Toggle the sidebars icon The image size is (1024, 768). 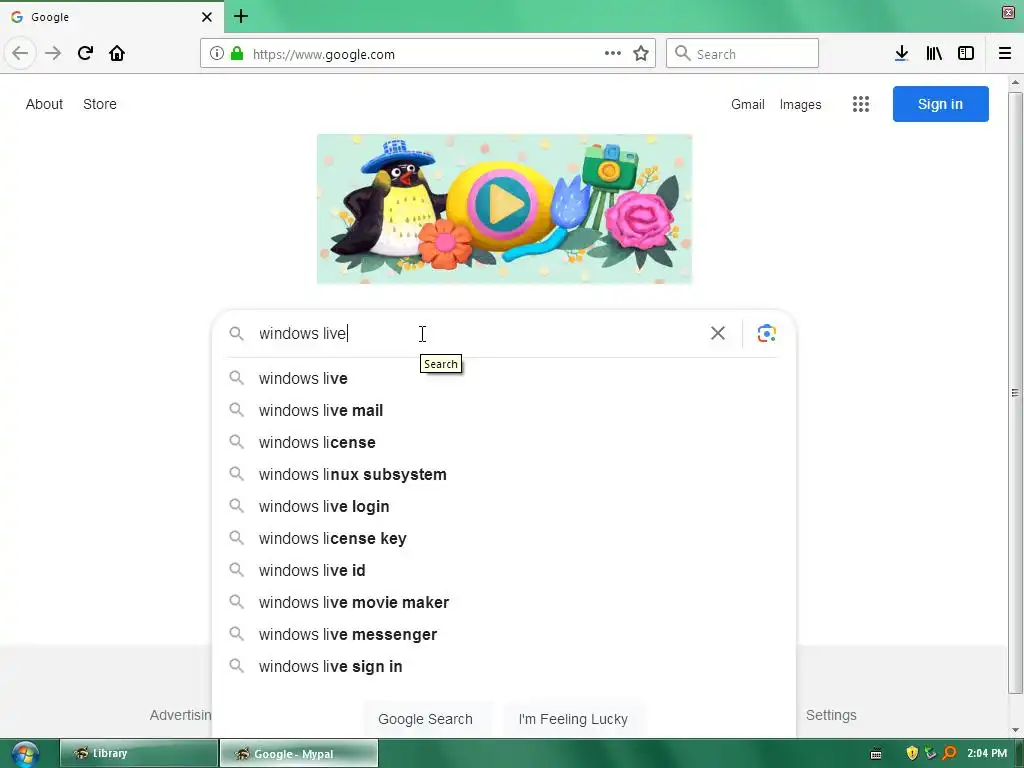[x=966, y=53]
